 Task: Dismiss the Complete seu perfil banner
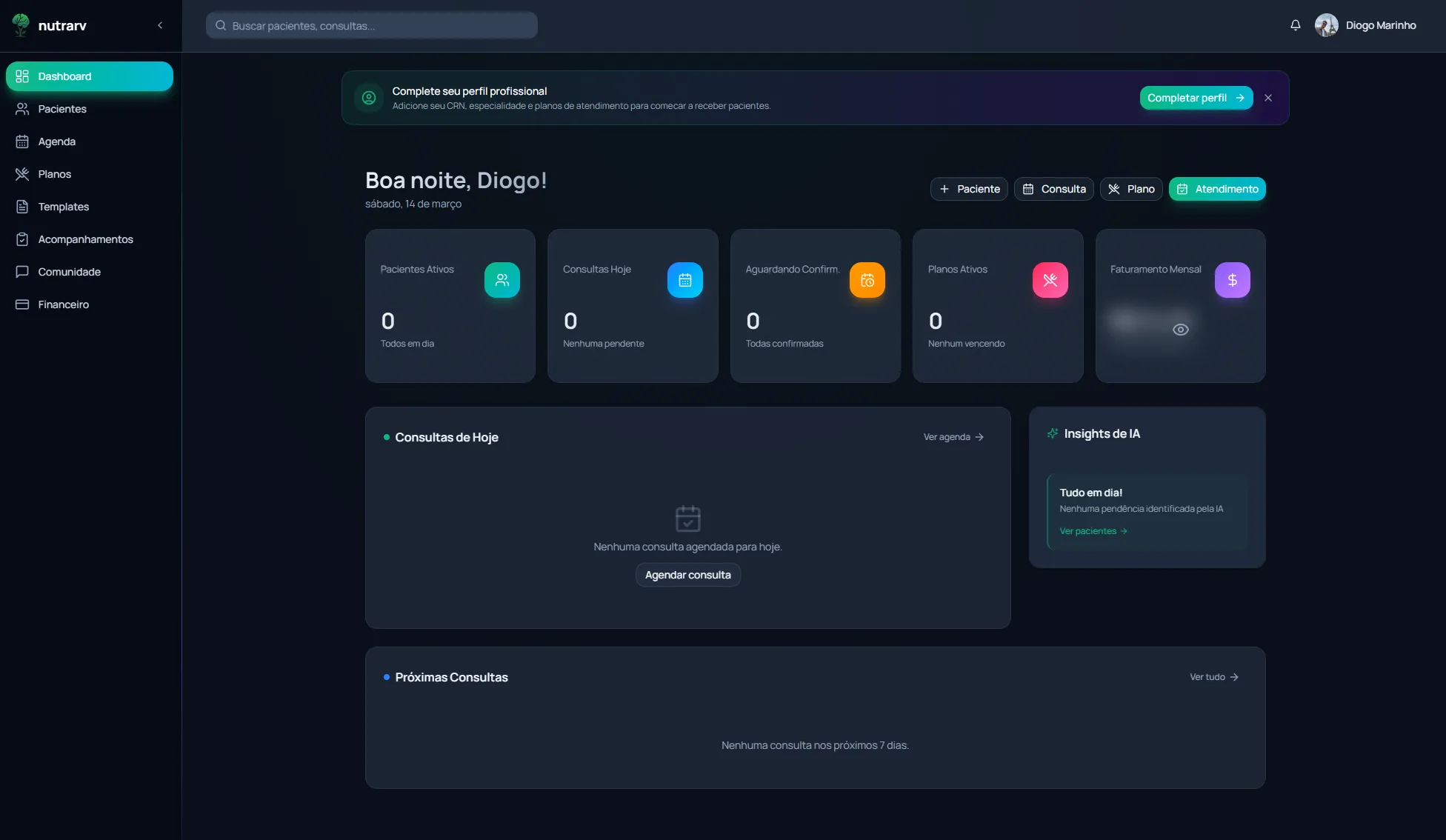click(1267, 97)
